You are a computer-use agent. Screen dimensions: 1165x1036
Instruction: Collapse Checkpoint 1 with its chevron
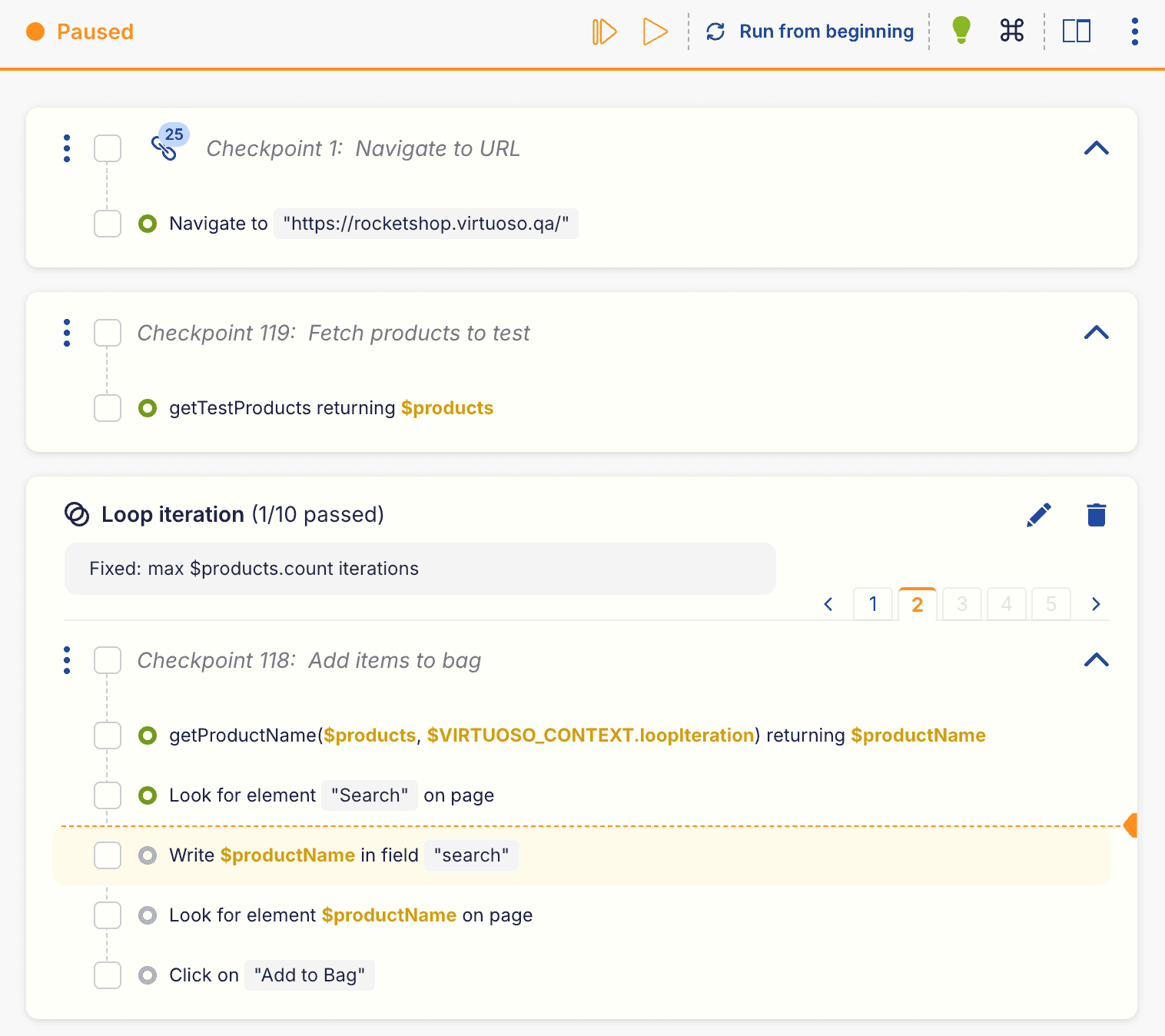[x=1096, y=148]
